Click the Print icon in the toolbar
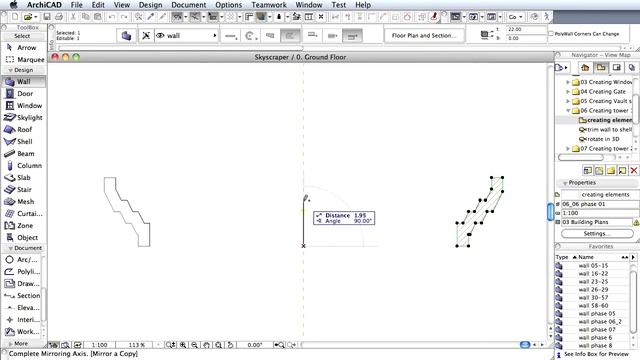This screenshot has height=360, width=640. [x=59, y=17]
